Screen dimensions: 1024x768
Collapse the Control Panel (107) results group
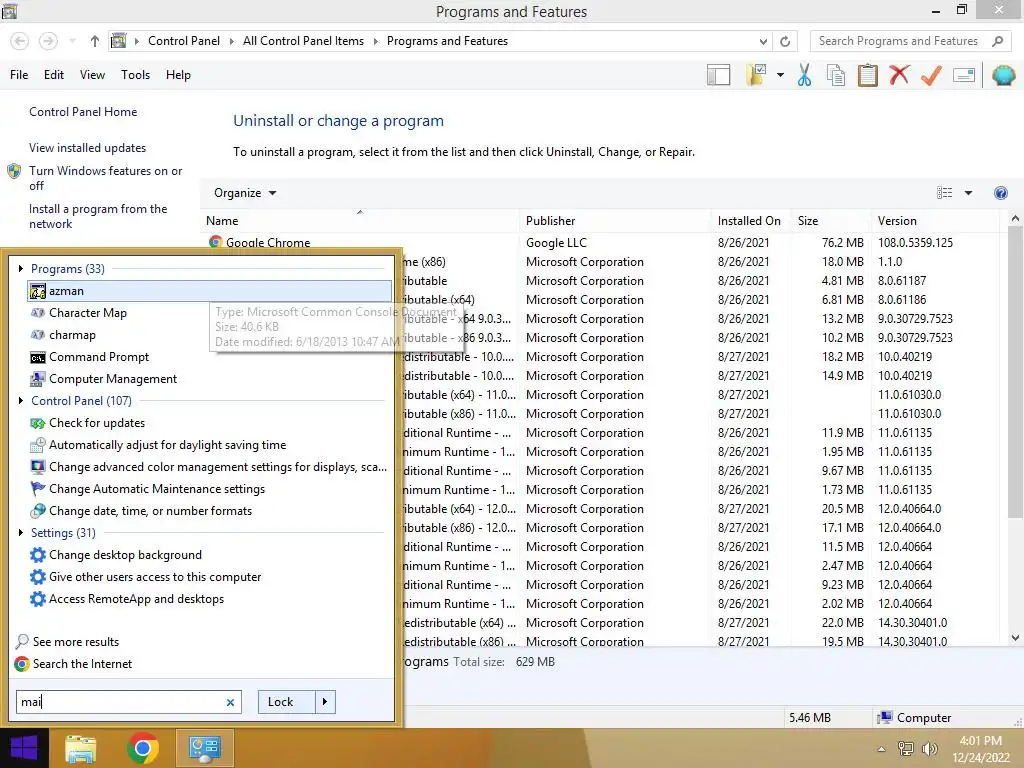(21, 400)
